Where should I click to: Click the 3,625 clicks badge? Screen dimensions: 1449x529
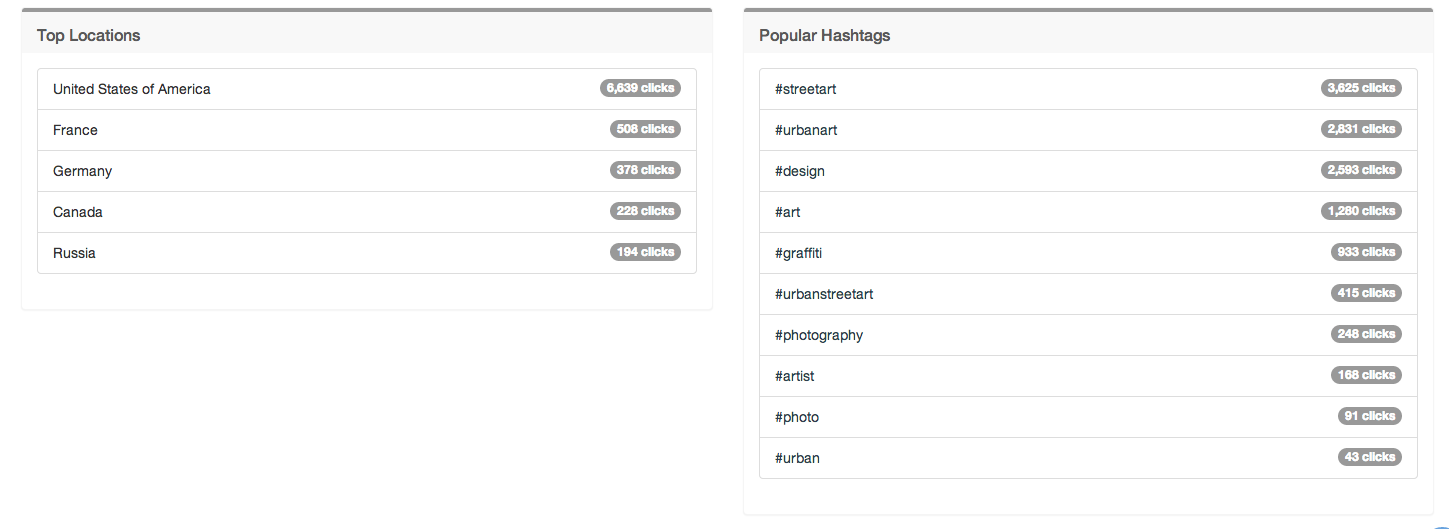(x=1361, y=88)
